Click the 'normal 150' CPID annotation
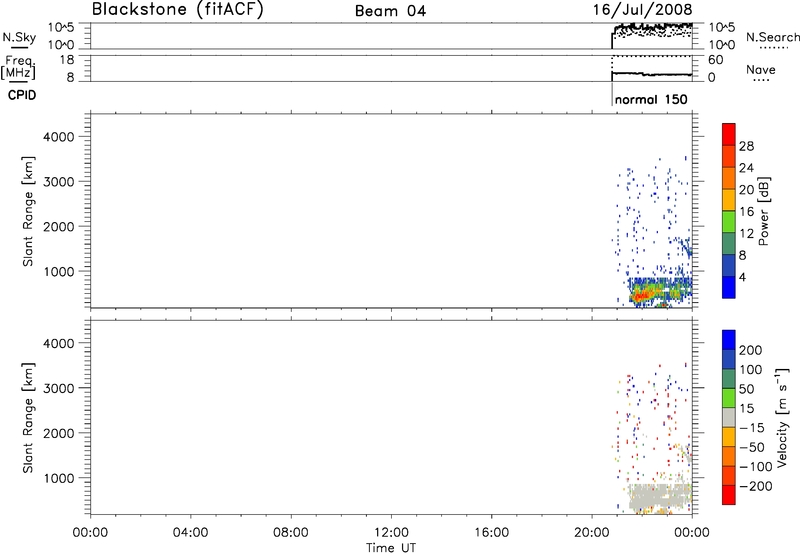This screenshot has width=800, height=554. point(651,99)
